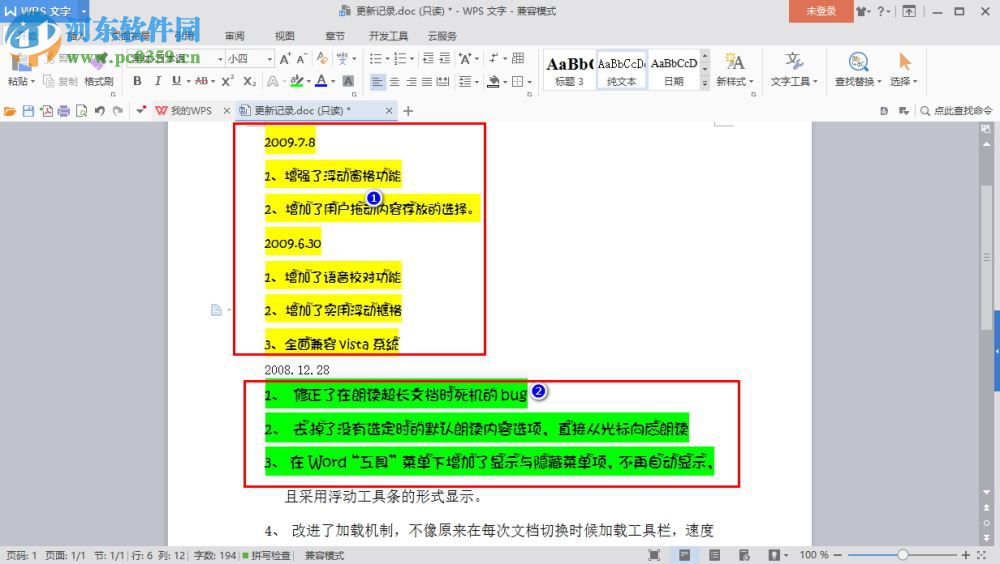This screenshot has width=1000, height=564.
Task: Decrease paragraph indent
Action: point(428,59)
